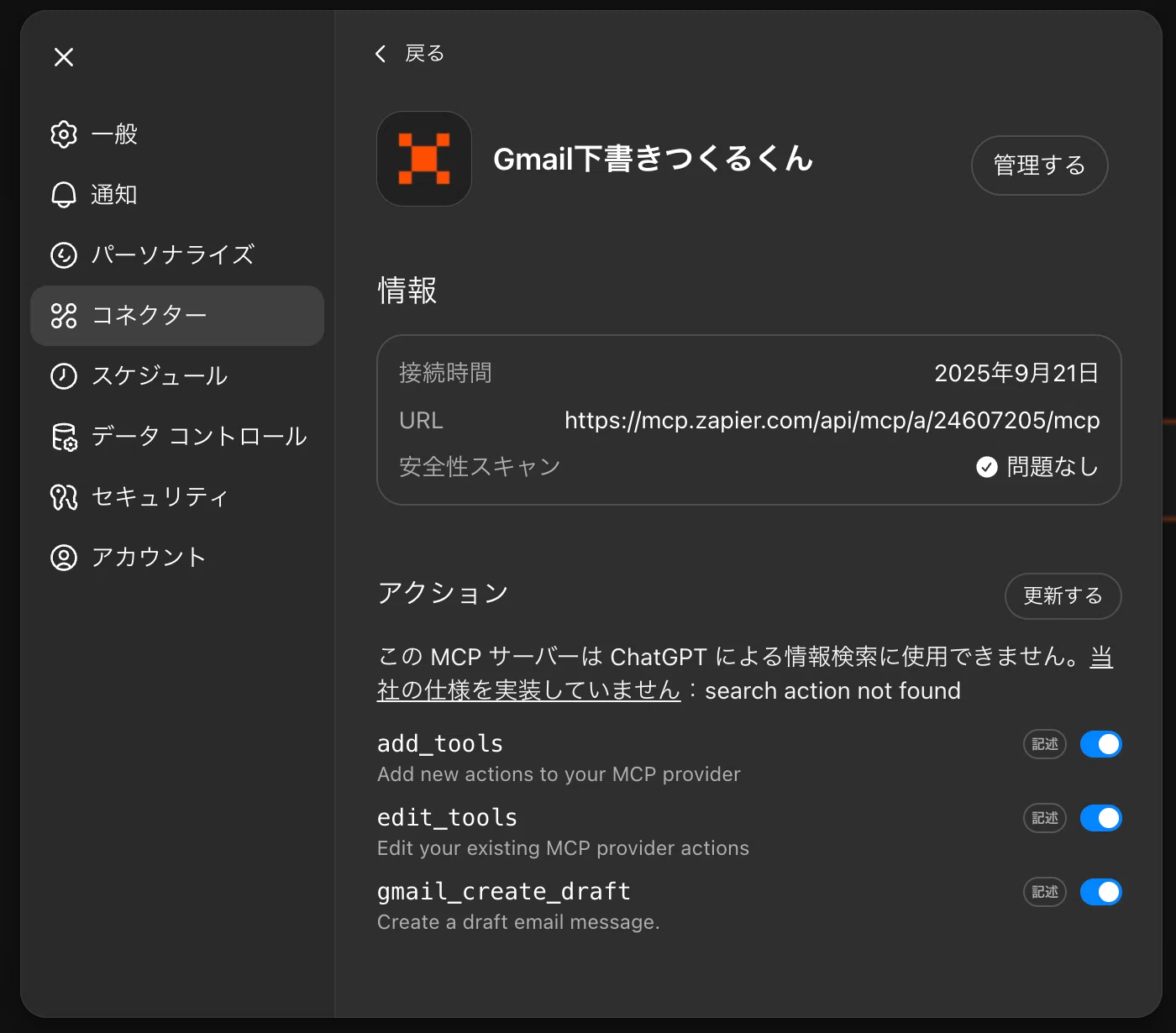Click the schedule clock icon
1176x1033 pixels.
coord(64,376)
